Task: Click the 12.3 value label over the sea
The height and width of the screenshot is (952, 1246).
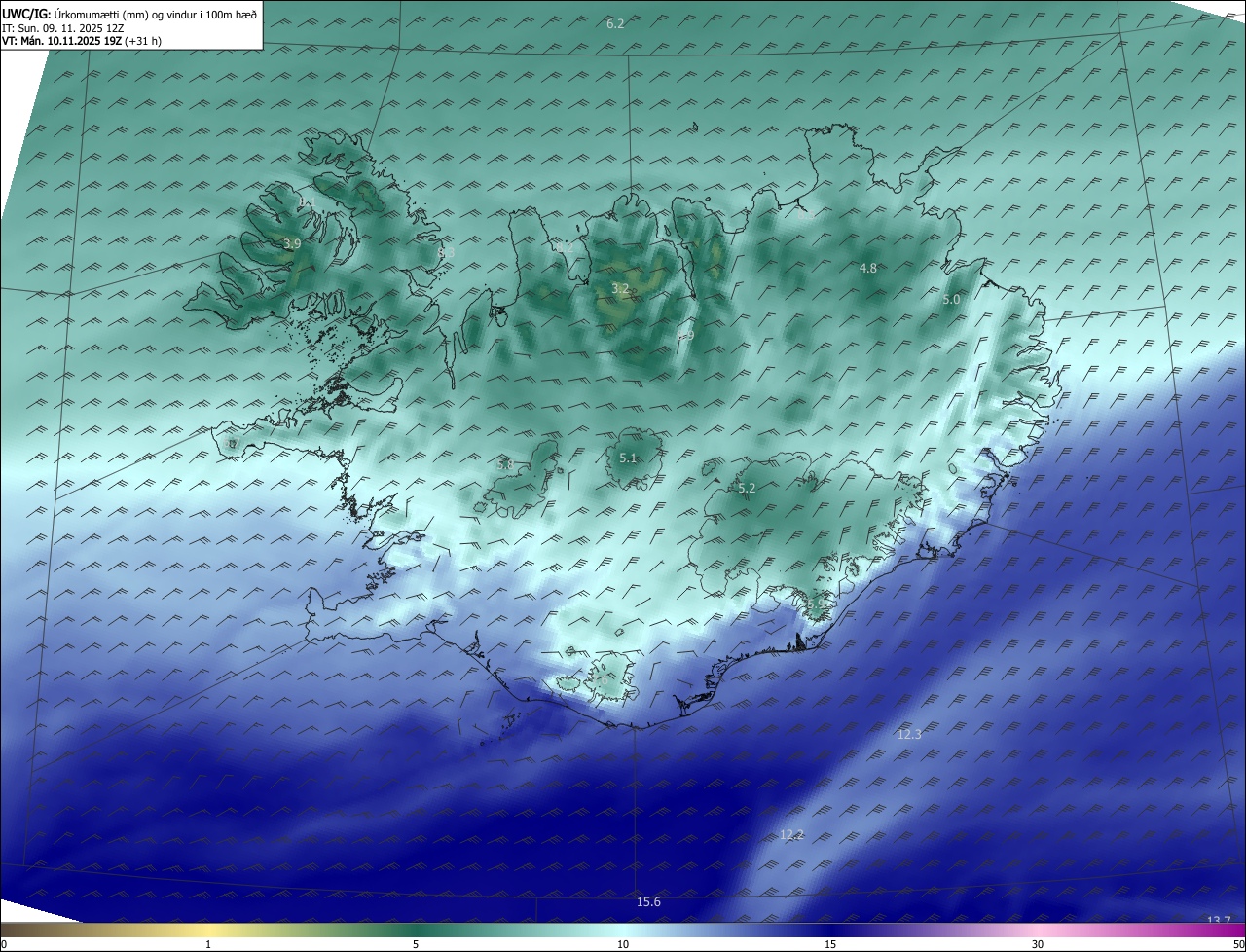Action: [x=909, y=735]
